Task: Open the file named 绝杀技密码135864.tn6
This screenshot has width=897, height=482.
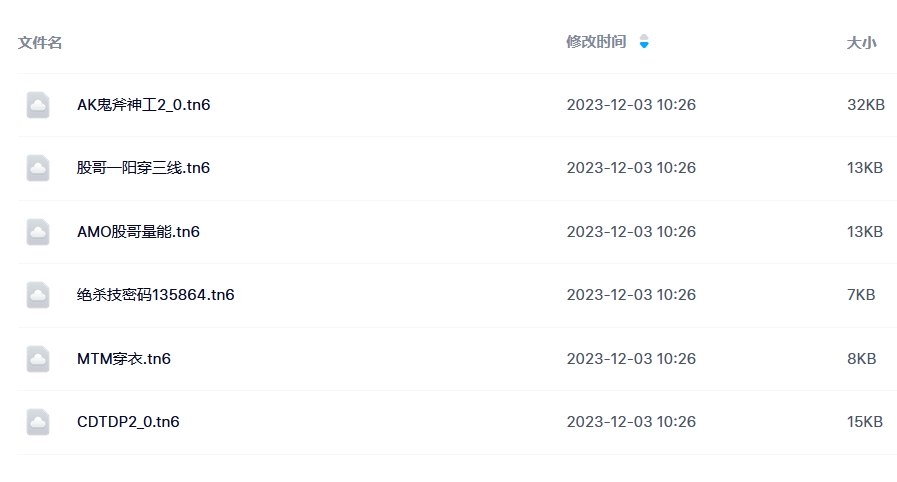Action: pos(156,294)
